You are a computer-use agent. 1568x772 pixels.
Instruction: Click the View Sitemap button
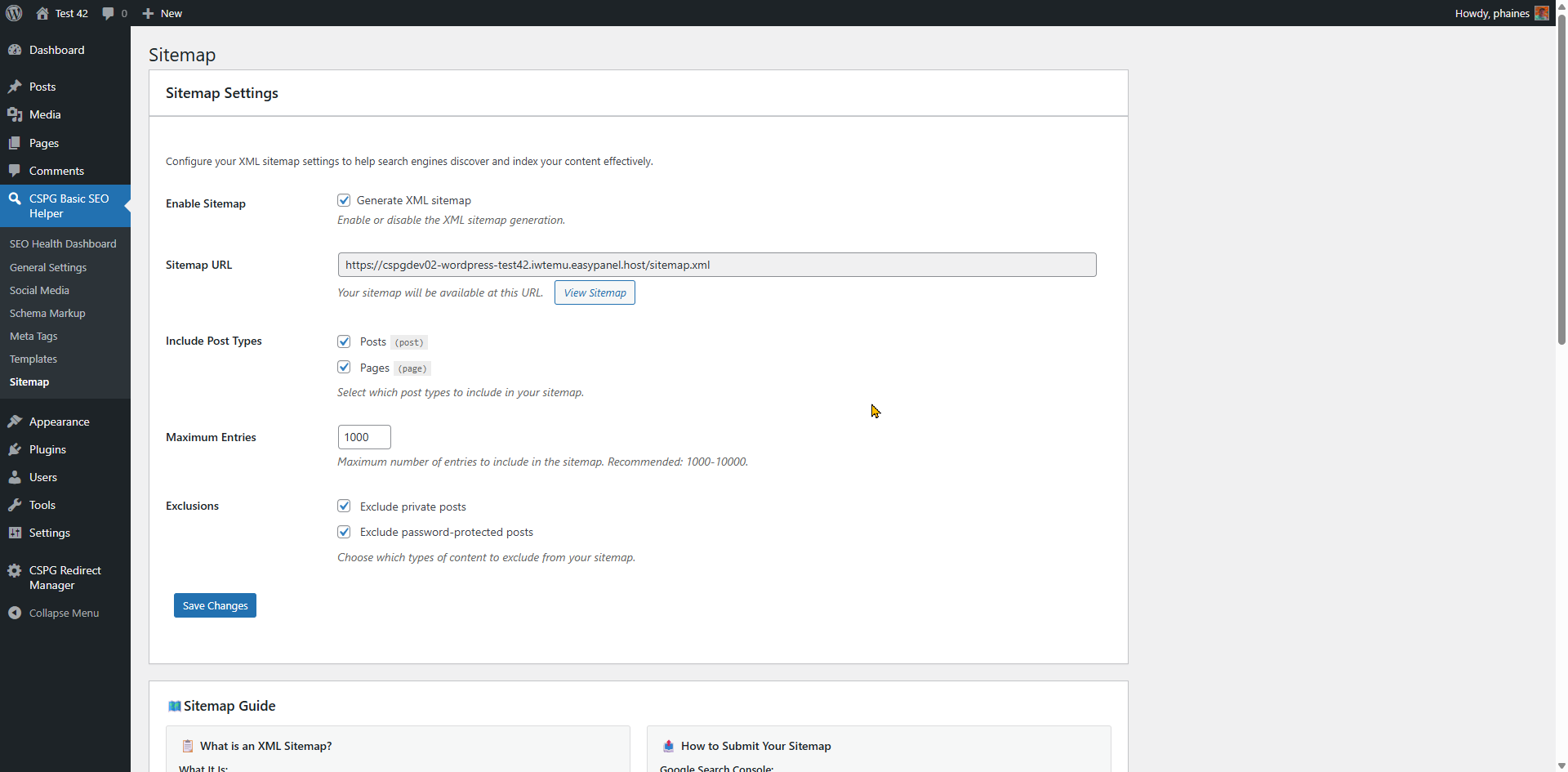tap(594, 292)
